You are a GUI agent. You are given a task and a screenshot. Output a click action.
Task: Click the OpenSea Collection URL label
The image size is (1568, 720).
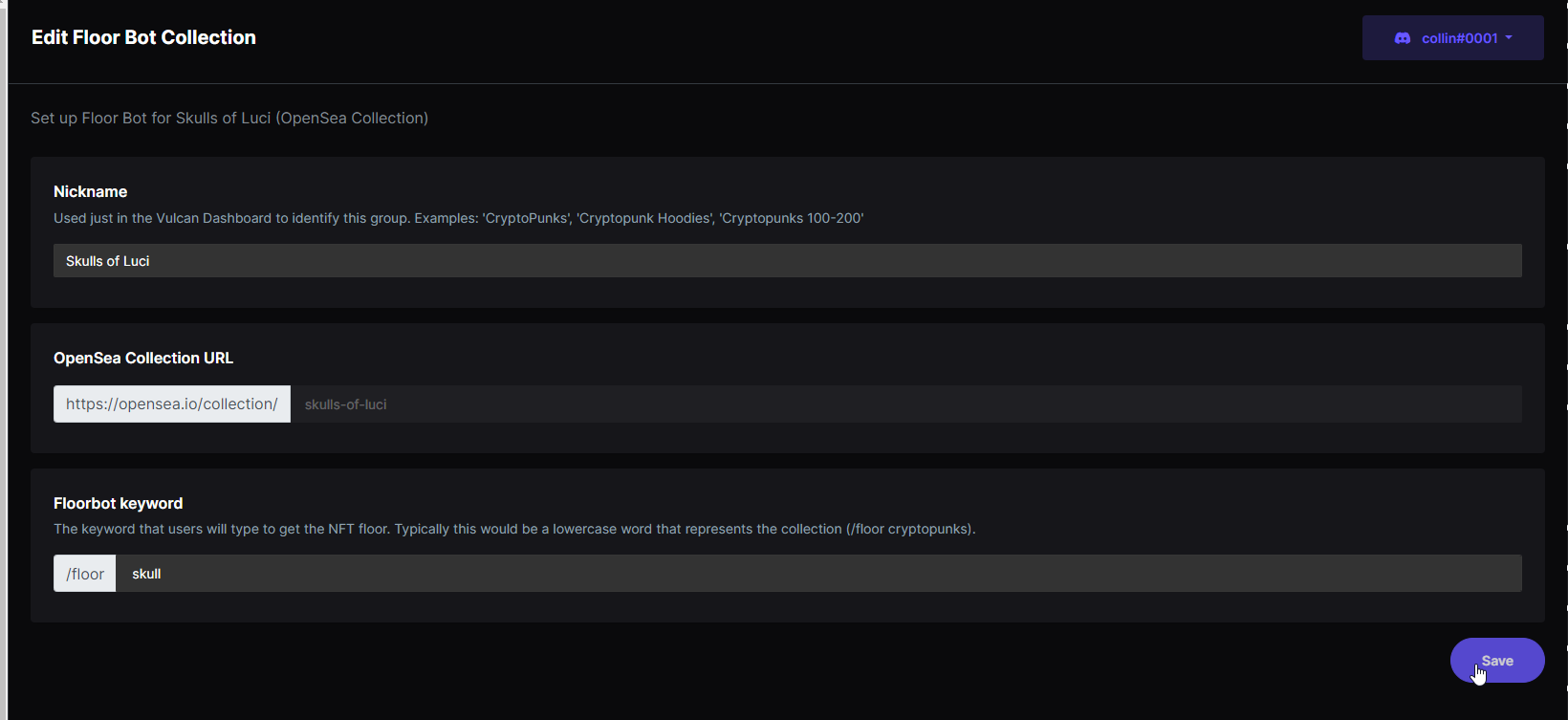pyautogui.click(x=143, y=358)
